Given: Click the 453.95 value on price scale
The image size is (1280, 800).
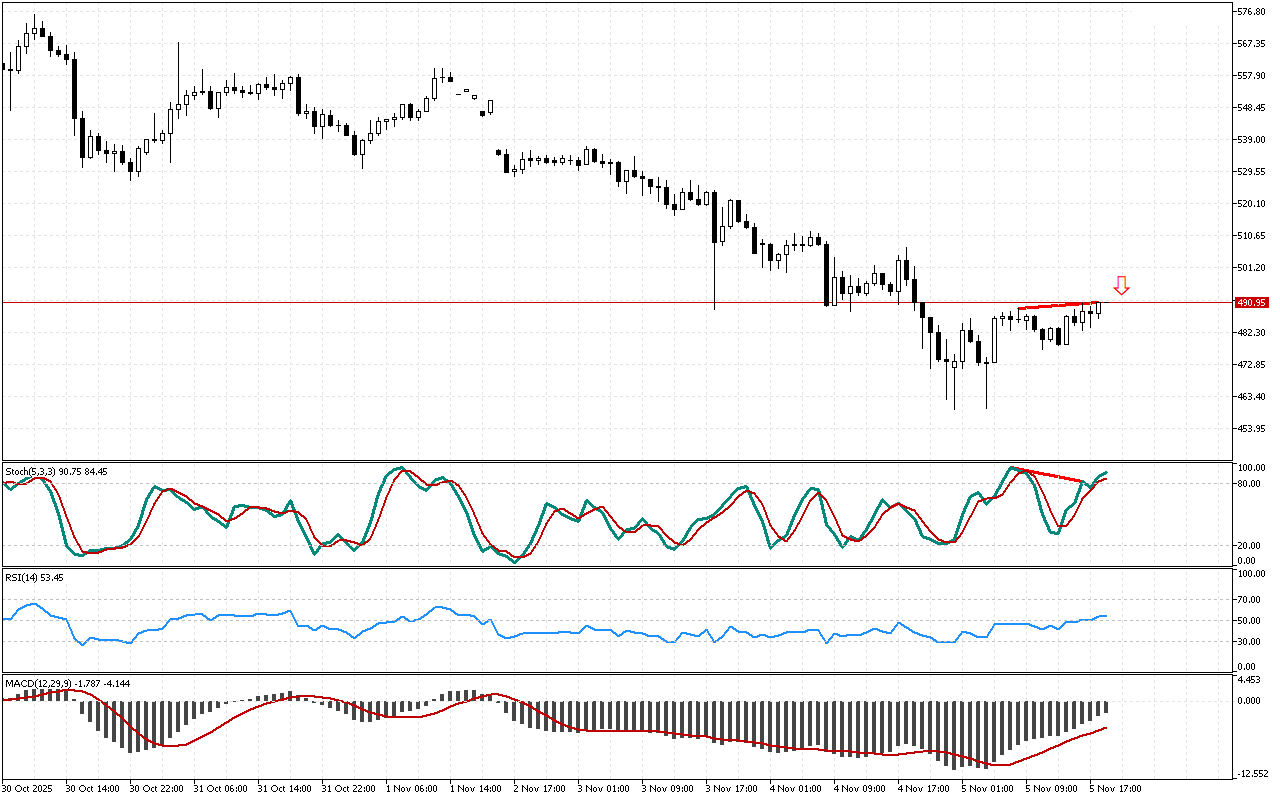Looking at the screenshot, I should (x=1251, y=429).
